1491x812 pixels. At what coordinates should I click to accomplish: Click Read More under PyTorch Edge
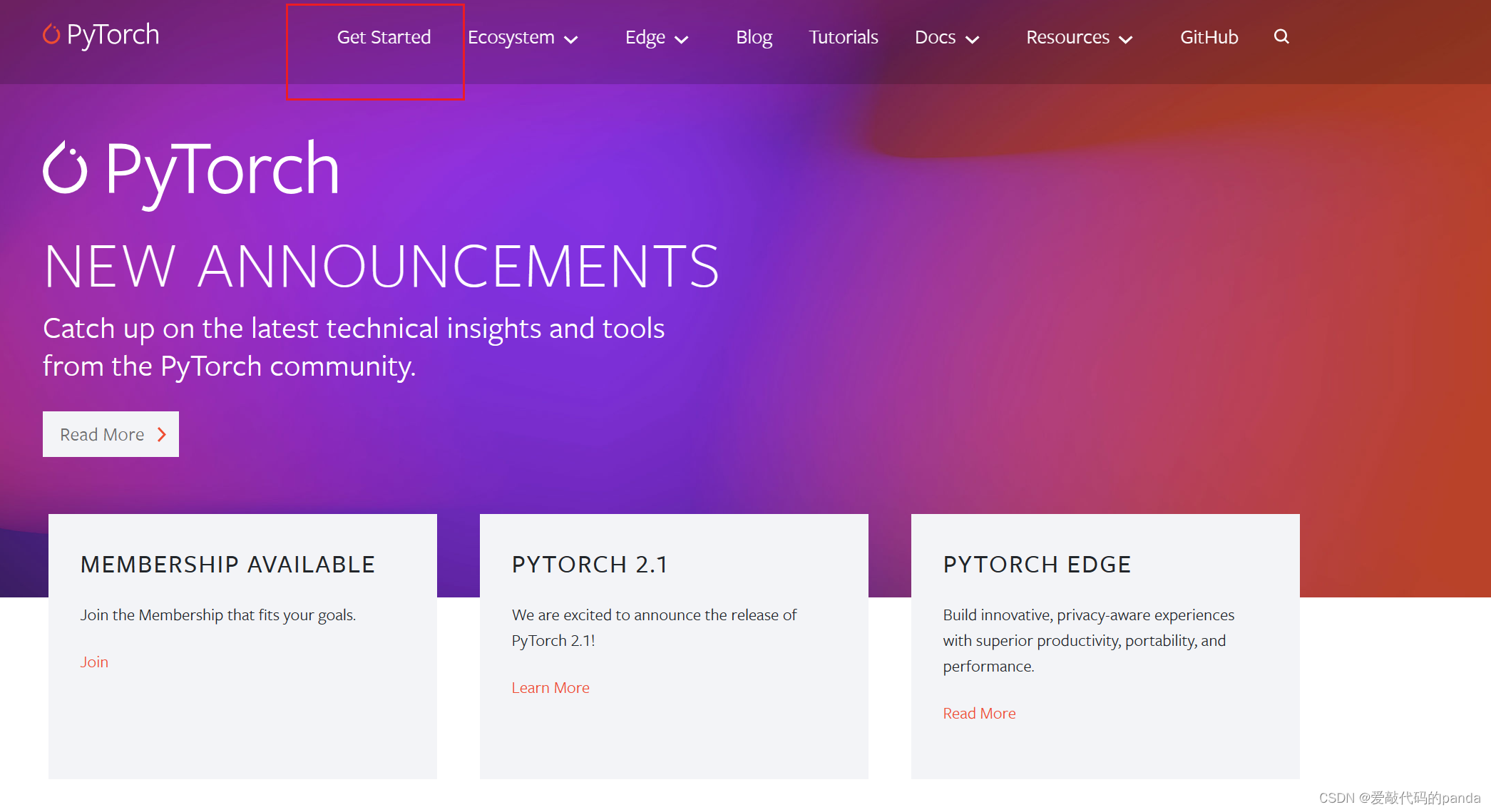[x=979, y=713]
